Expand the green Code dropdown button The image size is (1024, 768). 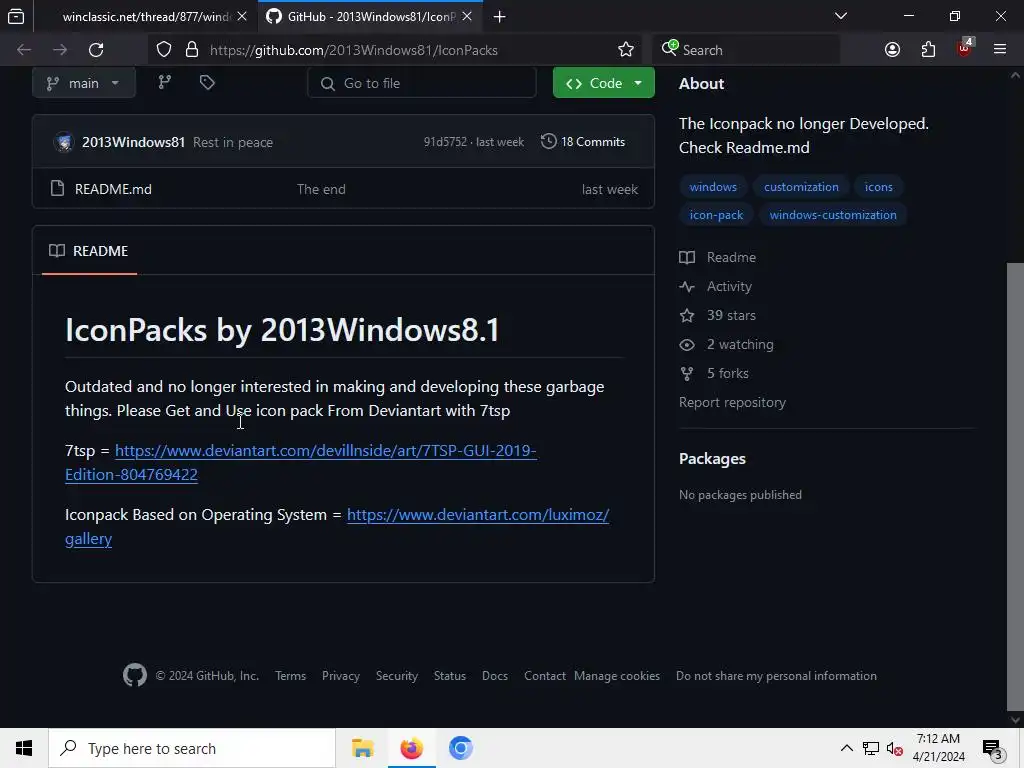[x=603, y=83]
